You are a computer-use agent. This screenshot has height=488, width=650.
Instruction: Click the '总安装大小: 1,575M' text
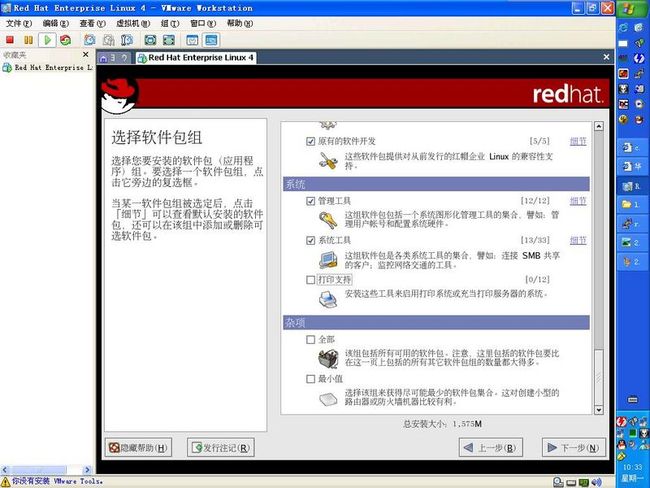click(x=442, y=424)
